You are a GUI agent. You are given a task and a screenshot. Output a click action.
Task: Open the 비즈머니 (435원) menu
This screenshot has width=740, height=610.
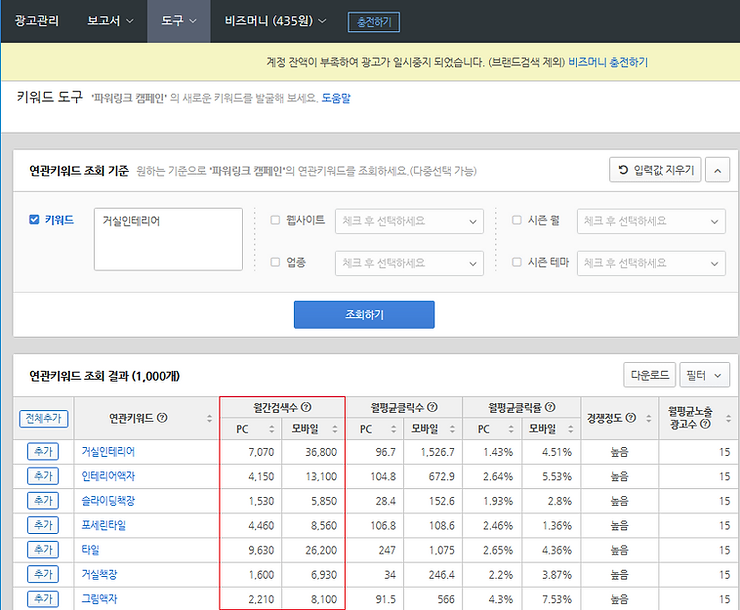[275, 21]
